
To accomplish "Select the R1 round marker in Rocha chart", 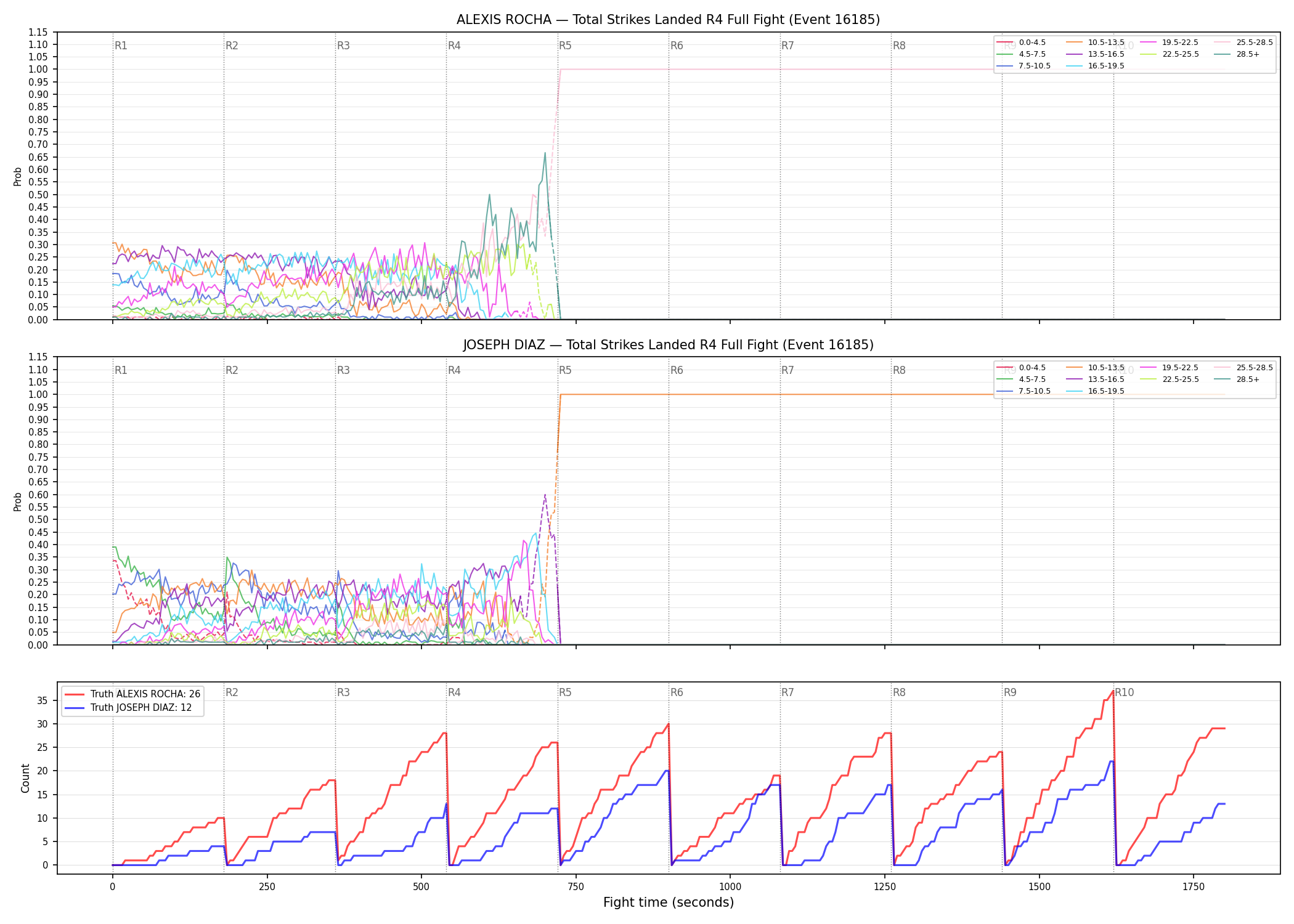I will (121, 46).
